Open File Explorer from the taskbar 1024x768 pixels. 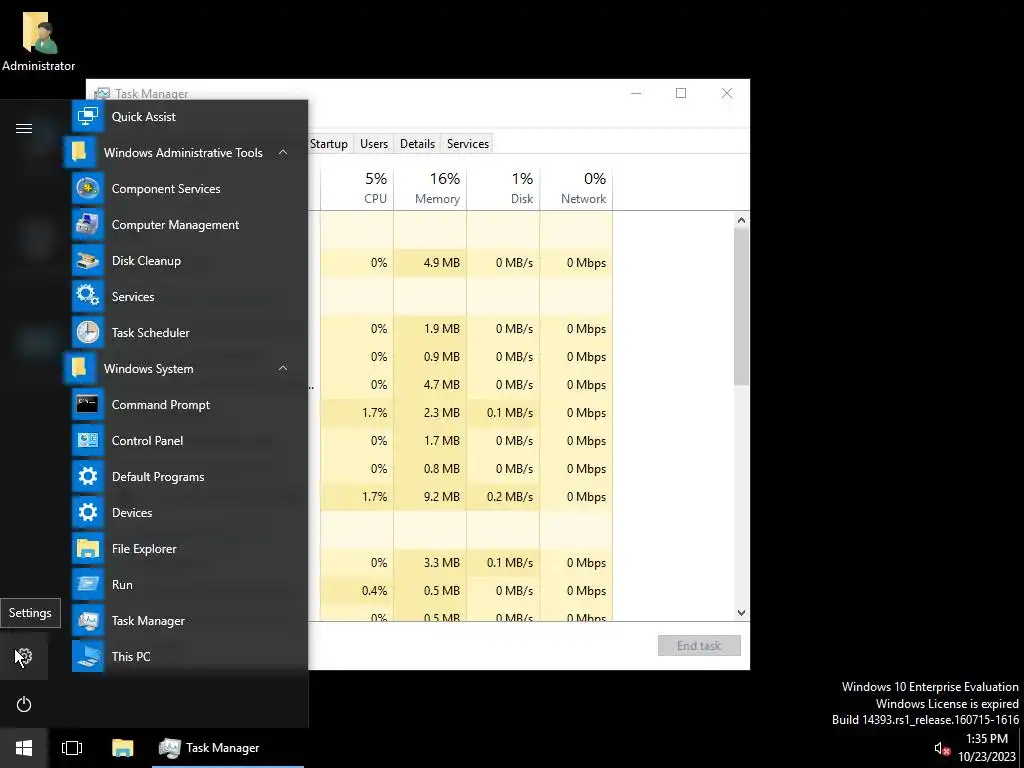(122, 748)
